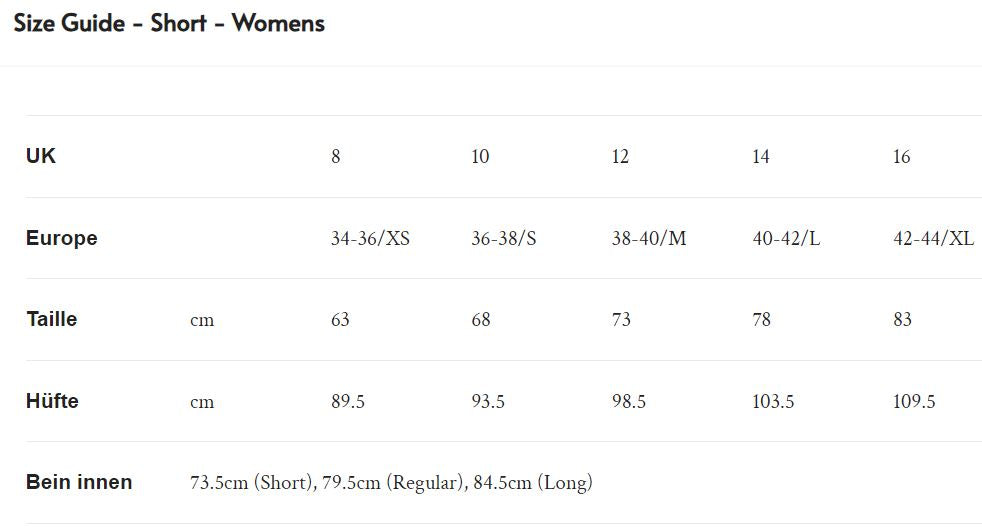Click the Hüfte row label
982x531 pixels.
click(52, 401)
